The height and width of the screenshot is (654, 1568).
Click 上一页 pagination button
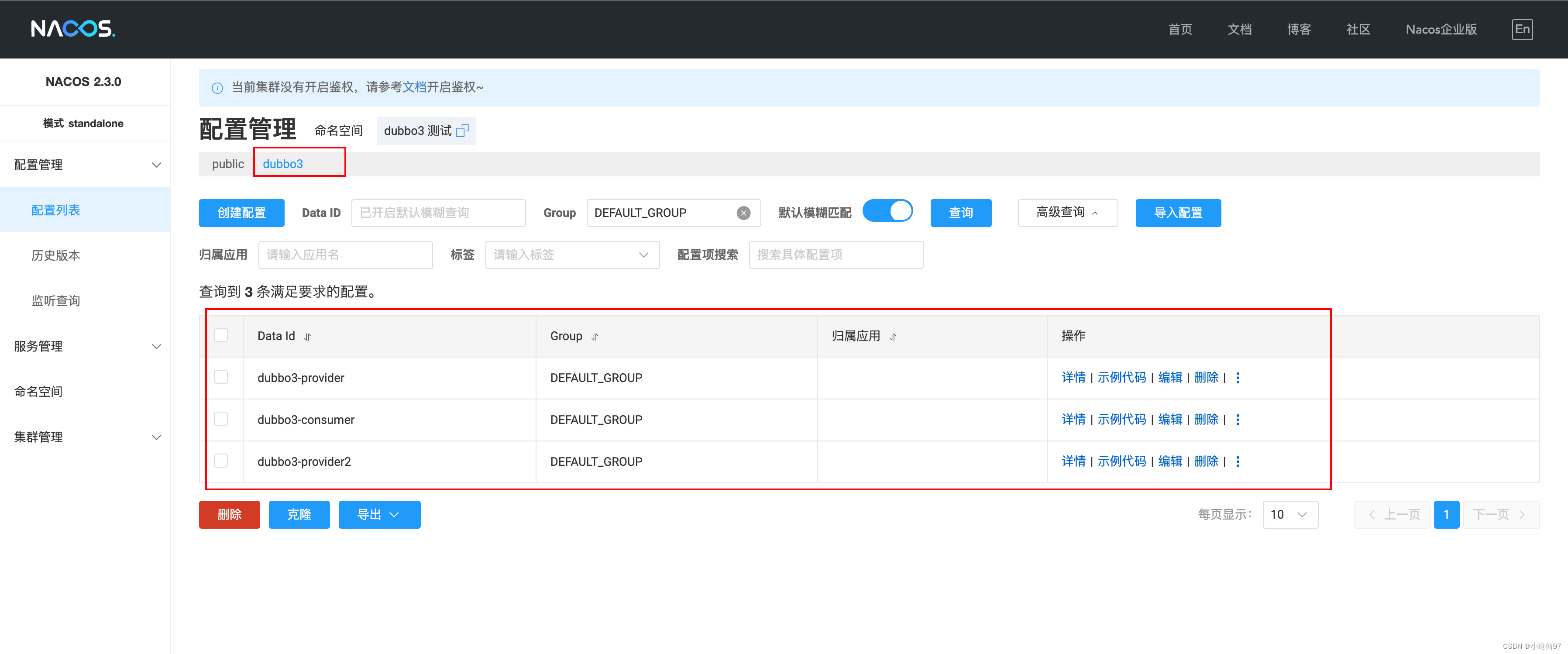pos(1392,515)
